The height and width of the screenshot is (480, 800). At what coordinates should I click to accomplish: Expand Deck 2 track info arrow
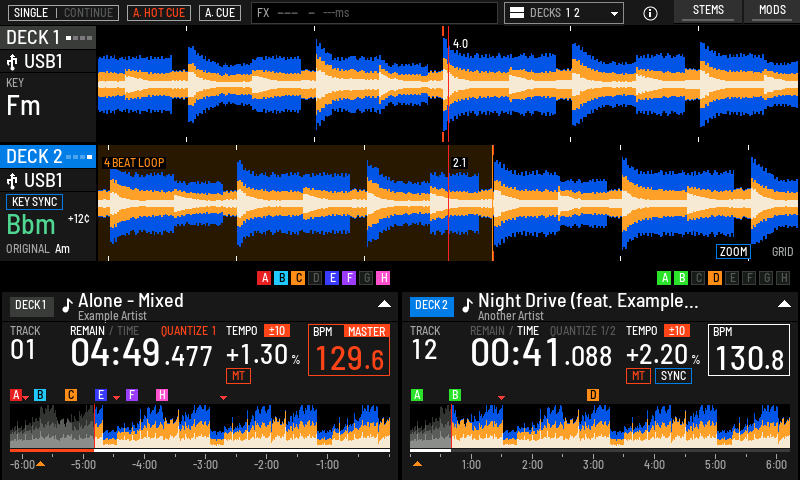click(784, 304)
